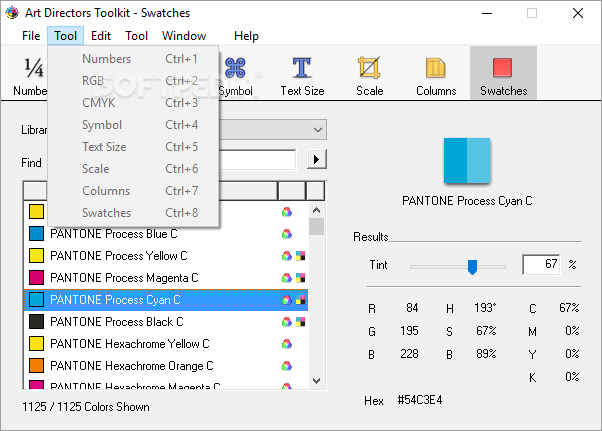Screen dimensions: 602x431
Task: Click the Process Black C color swatch
Action: coord(36,321)
